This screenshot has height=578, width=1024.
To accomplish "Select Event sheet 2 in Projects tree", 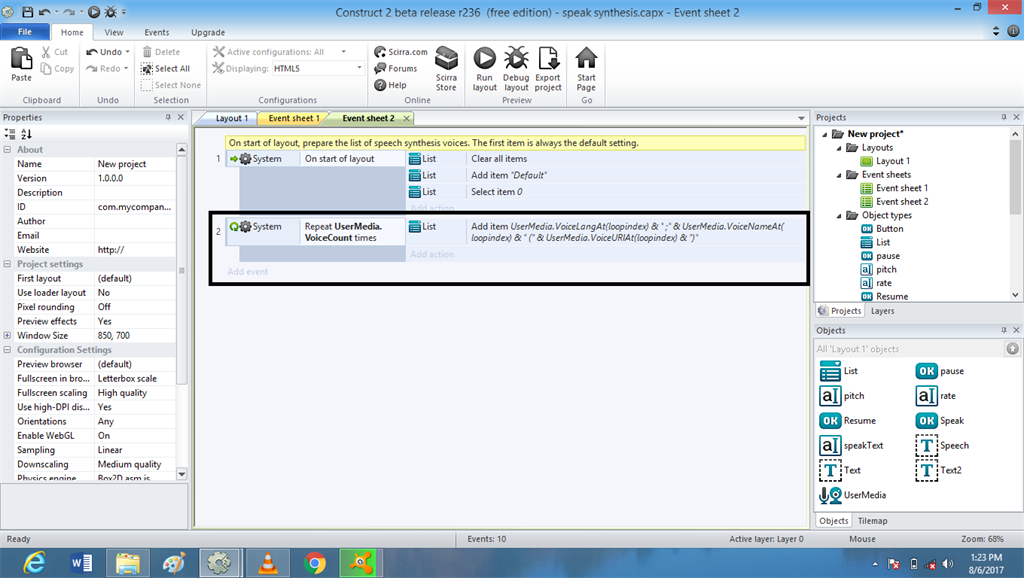I will [901, 202].
